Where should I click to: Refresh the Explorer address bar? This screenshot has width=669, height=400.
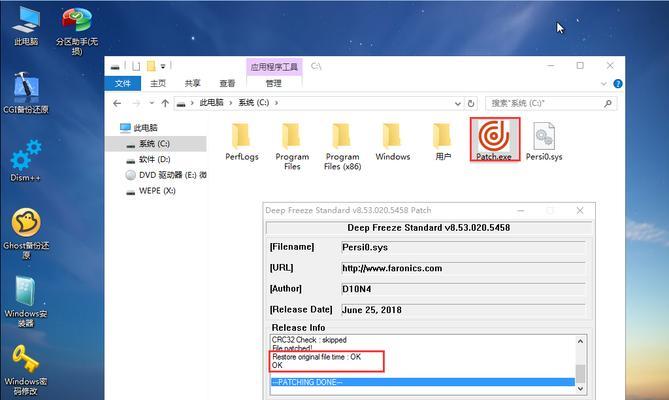(x=471, y=103)
